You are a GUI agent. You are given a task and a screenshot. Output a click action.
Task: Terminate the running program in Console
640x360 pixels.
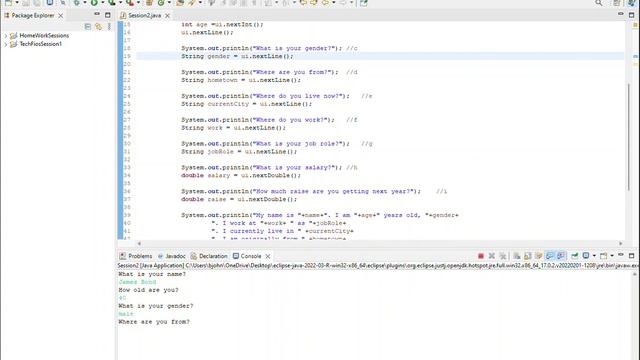coord(481,256)
